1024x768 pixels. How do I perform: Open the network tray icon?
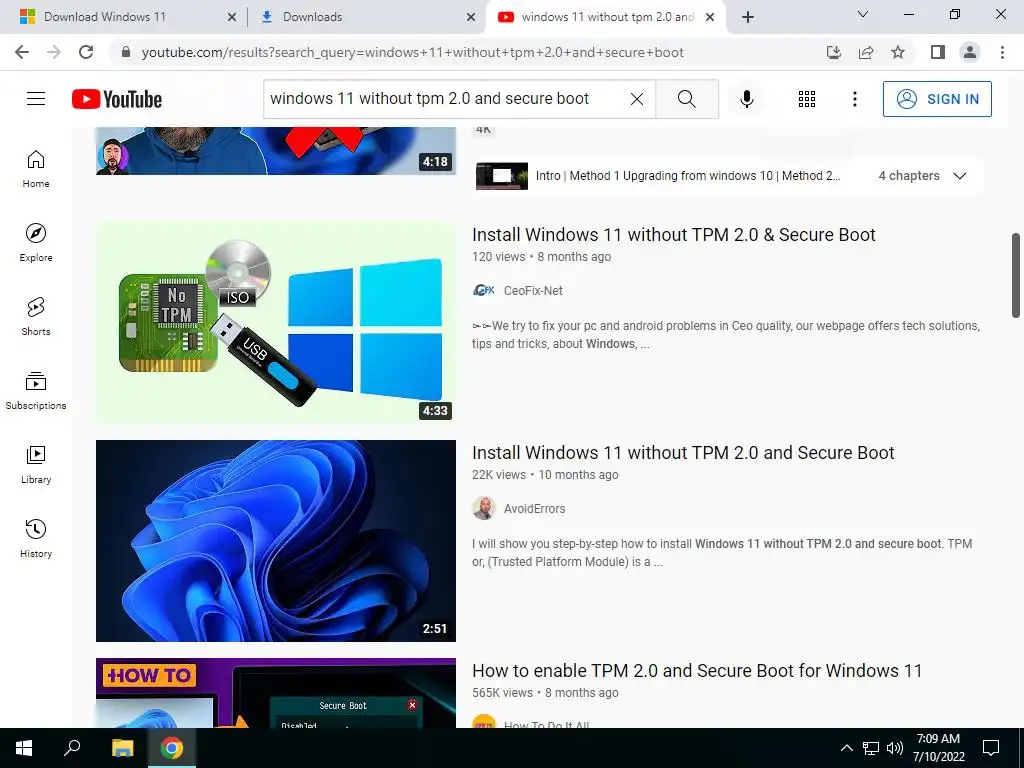(x=871, y=748)
